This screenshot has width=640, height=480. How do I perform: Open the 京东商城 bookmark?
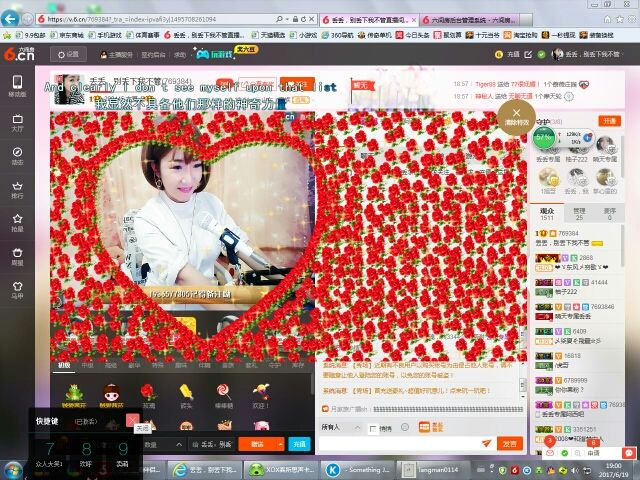(67, 35)
